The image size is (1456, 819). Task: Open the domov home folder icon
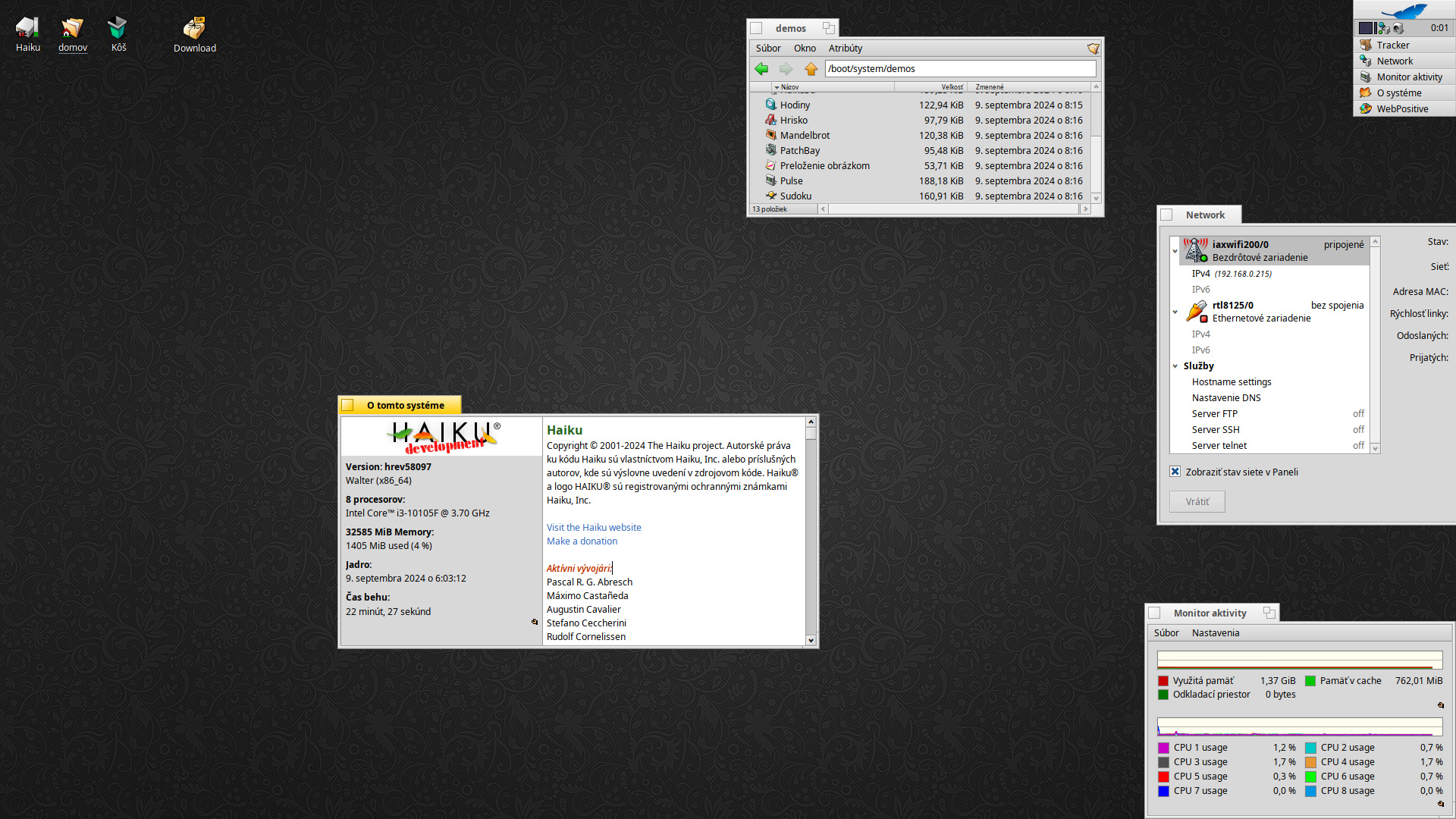(x=72, y=28)
